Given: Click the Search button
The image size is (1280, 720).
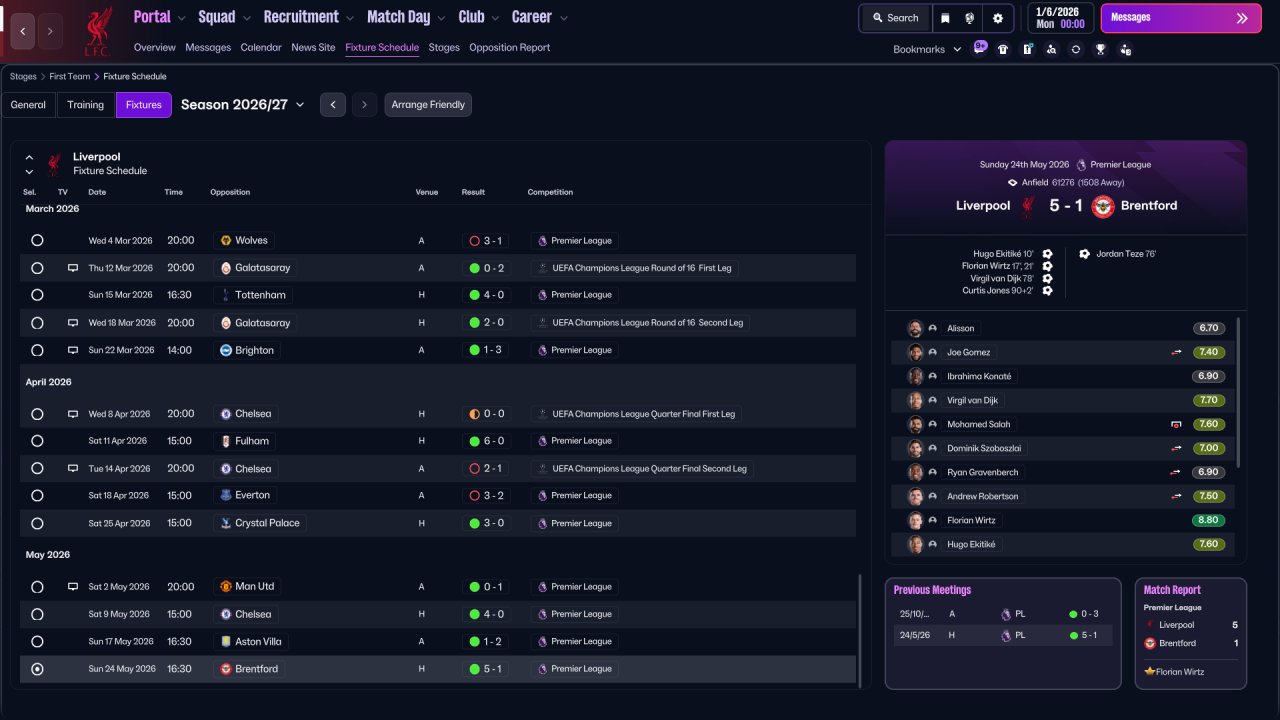Looking at the screenshot, I should [x=895, y=18].
